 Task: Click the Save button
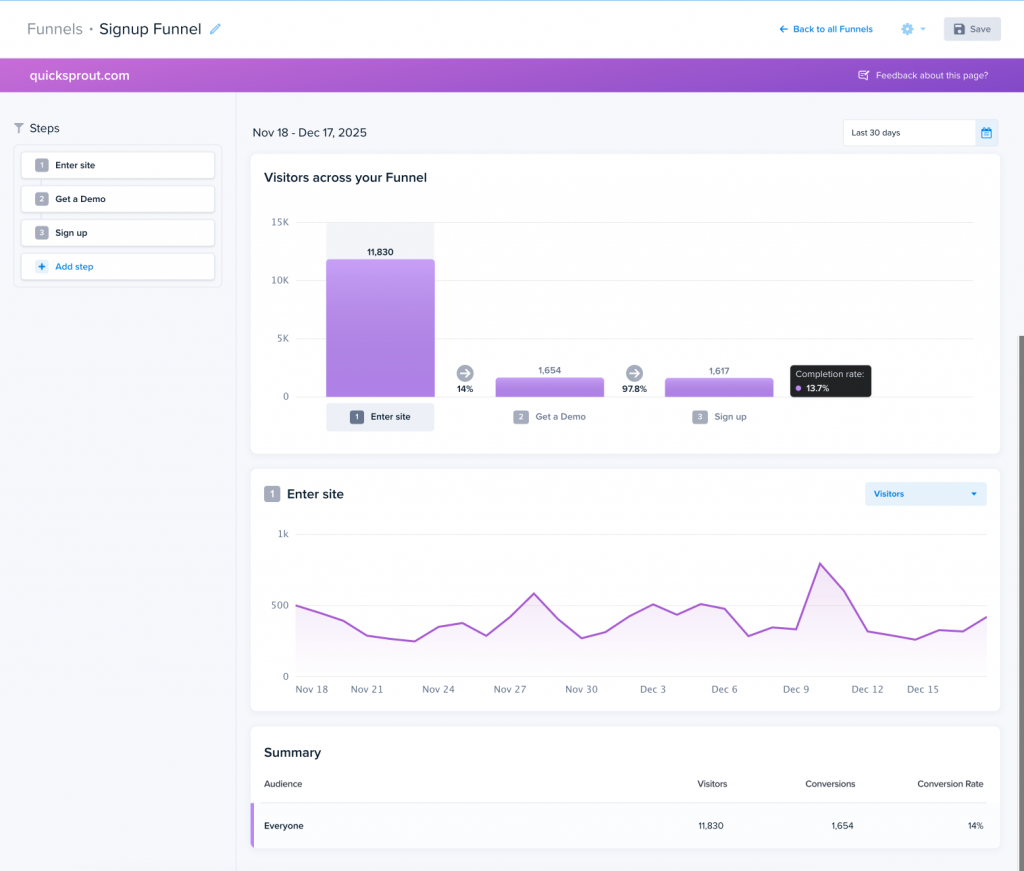coord(971,29)
